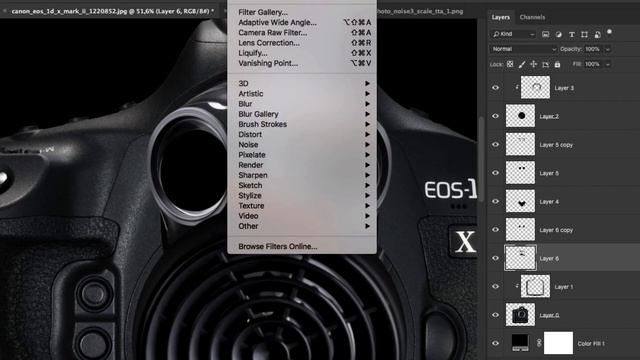Lock all padlock icon
Viewport: 640px width, 360px height.
click(x=558, y=64)
